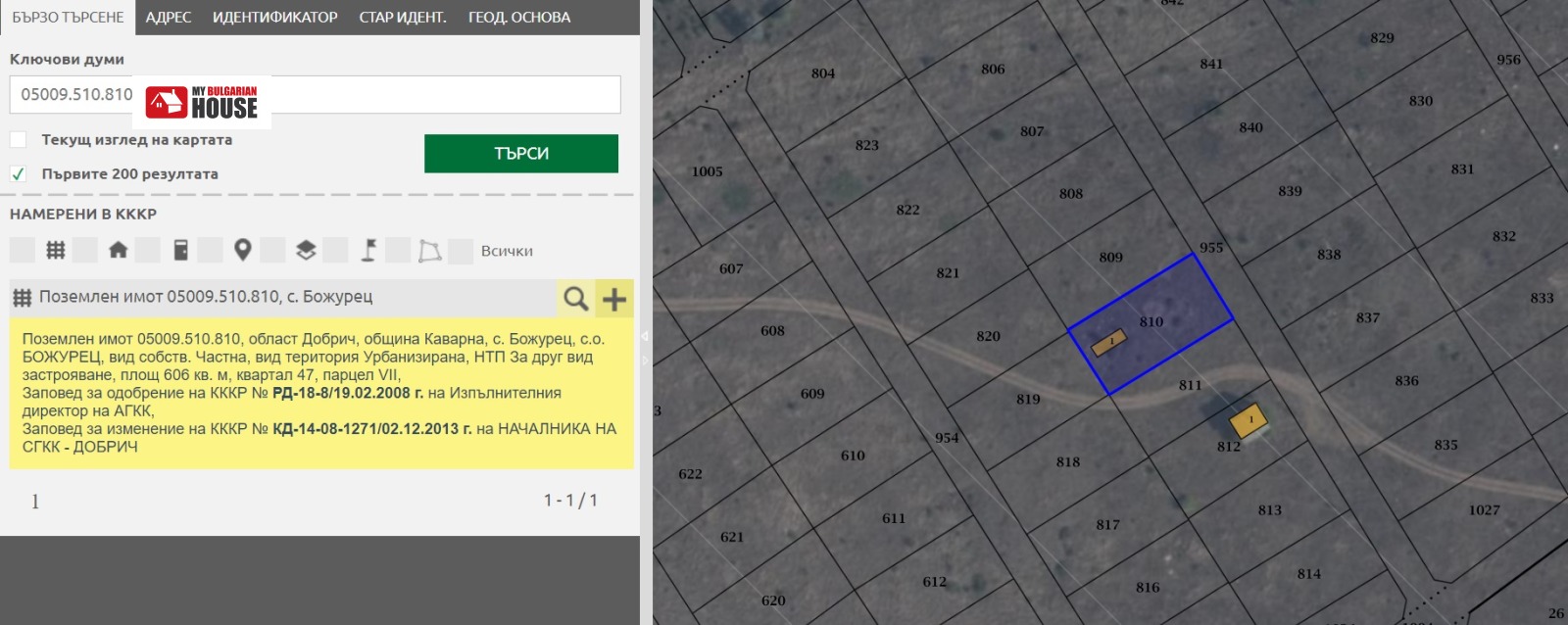This screenshot has width=1568, height=625.
Task: Uncheck 'Първите 200 резултата' checkbox
Action: point(19,173)
